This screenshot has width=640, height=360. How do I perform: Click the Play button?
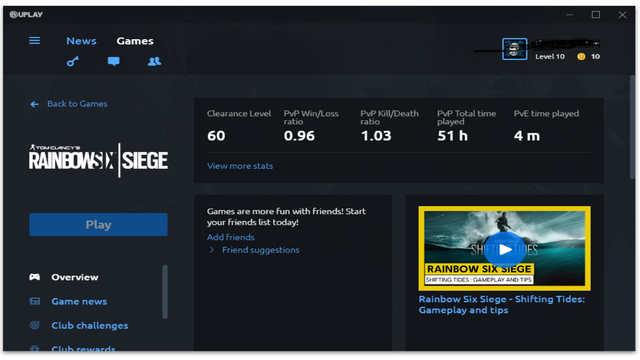point(98,224)
